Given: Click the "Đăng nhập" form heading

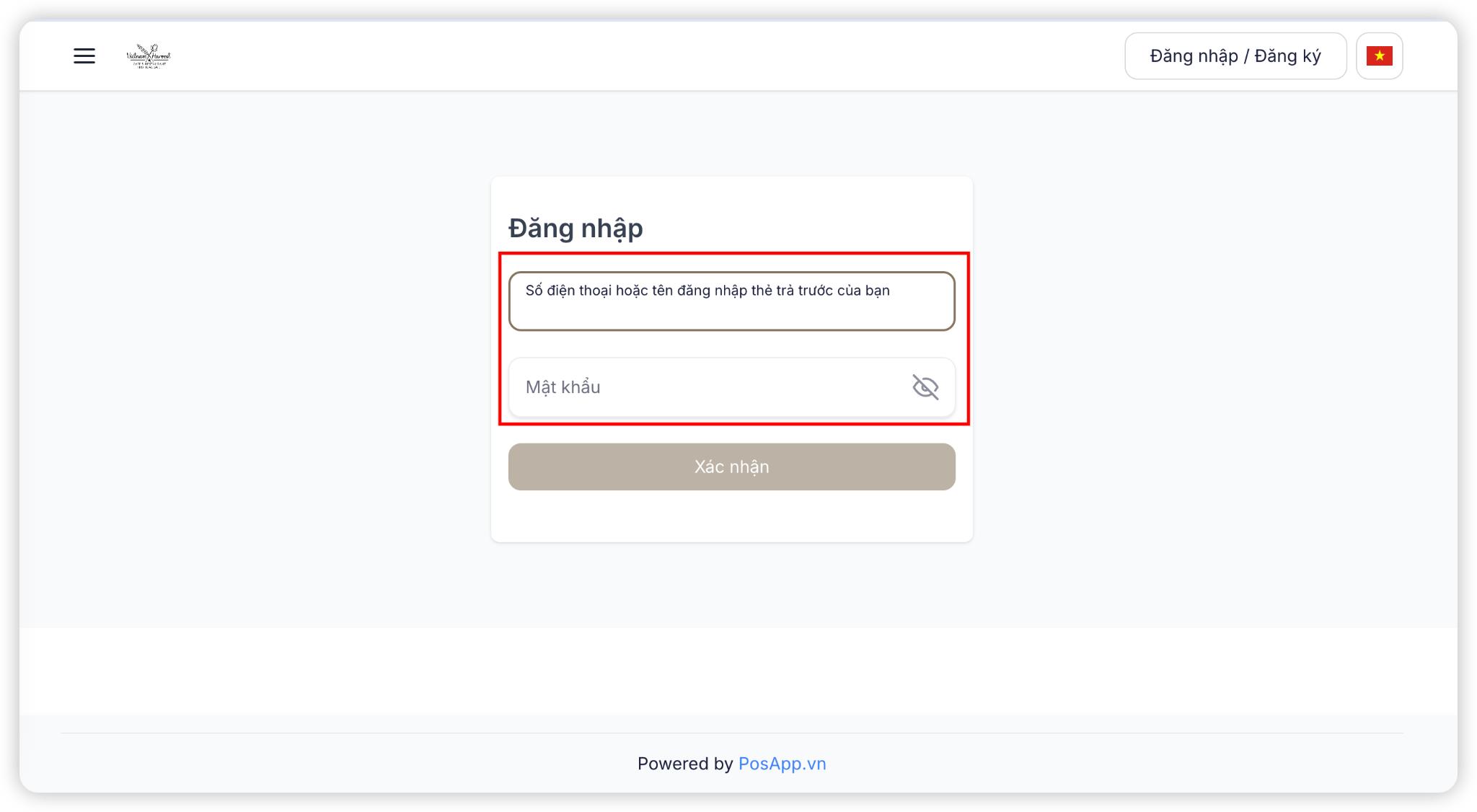Looking at the screenshot, I should tap(576, 228).
